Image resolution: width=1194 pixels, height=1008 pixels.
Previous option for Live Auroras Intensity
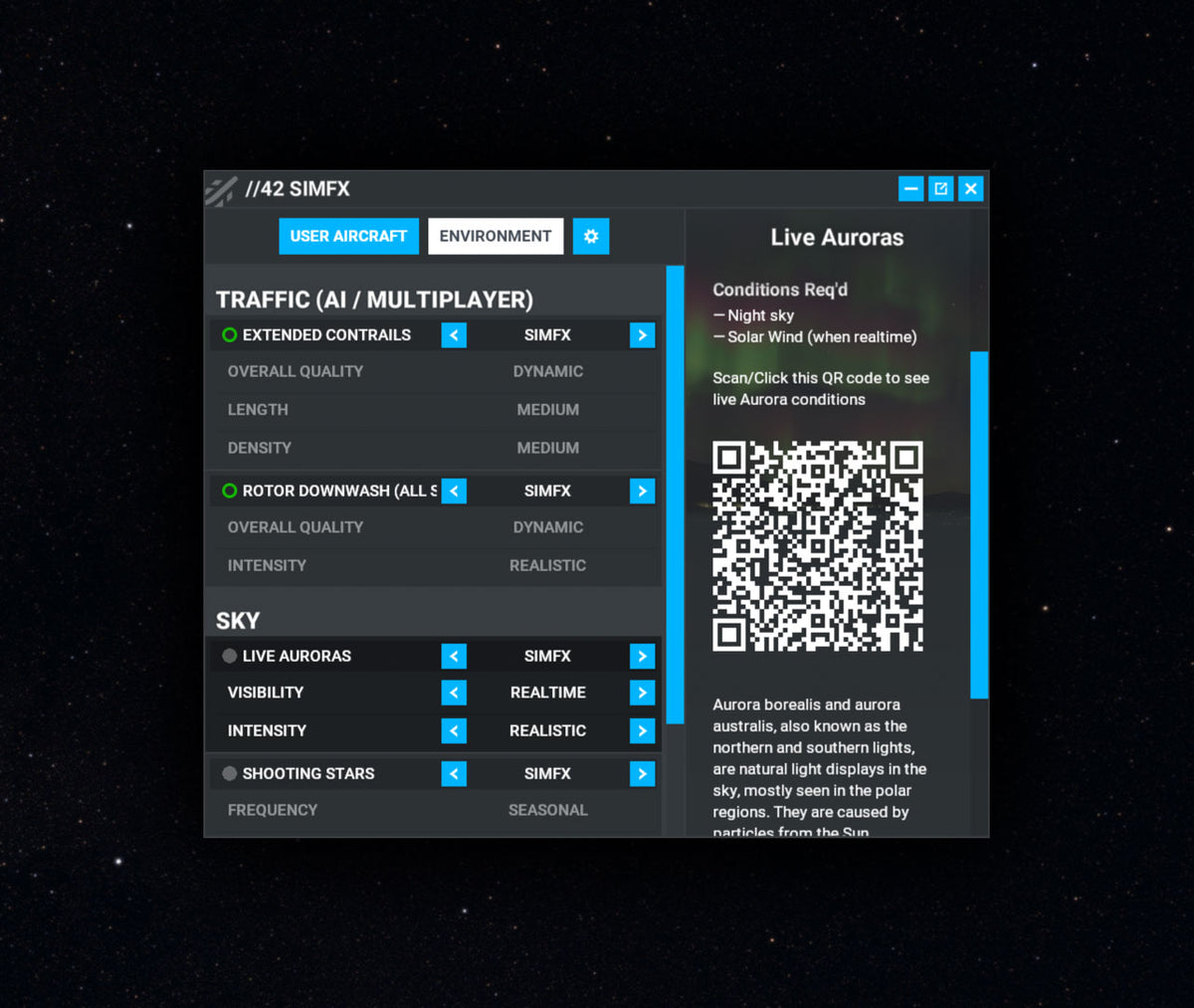[x=454, y=730]
